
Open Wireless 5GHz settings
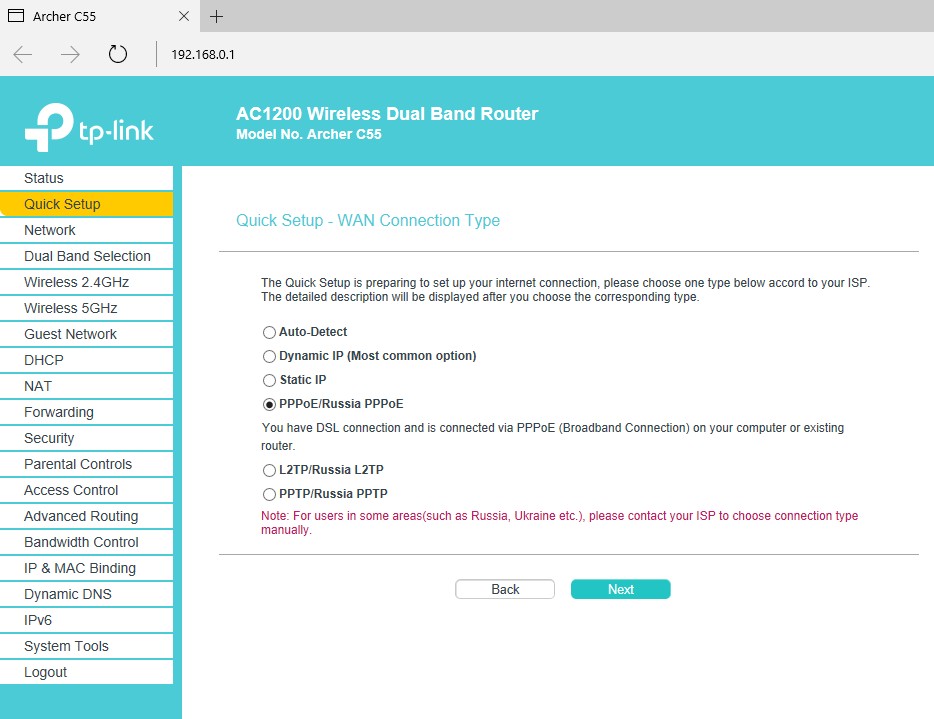click(x=86, y=308)
